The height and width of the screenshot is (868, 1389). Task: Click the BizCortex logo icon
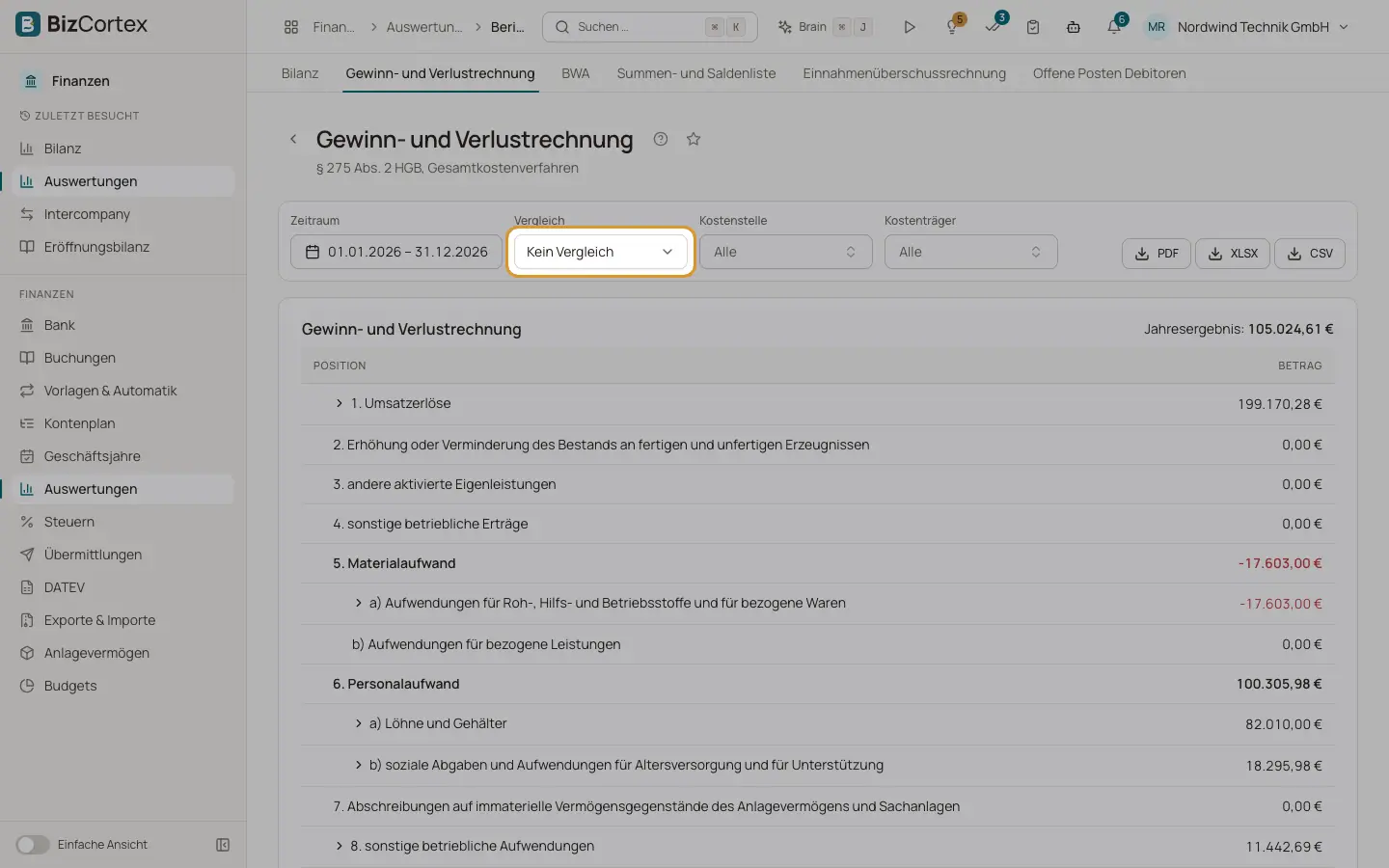[x=28, y=24]
